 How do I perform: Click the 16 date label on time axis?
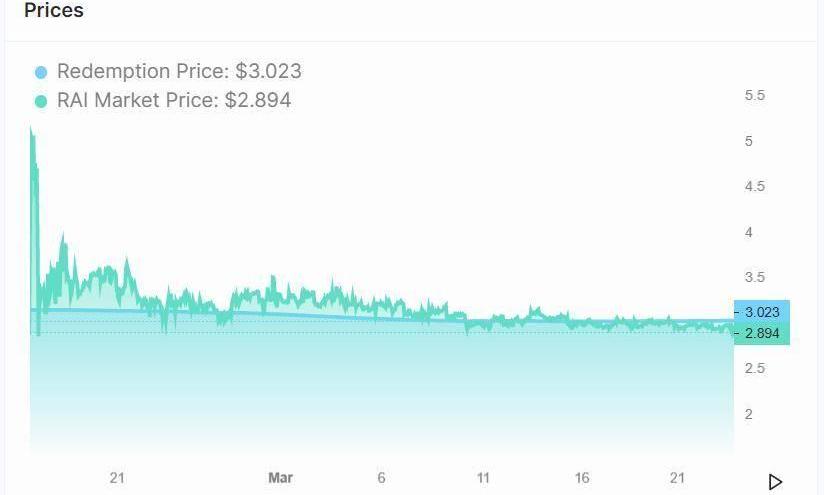pyautogui.click(x=582, y=478)
